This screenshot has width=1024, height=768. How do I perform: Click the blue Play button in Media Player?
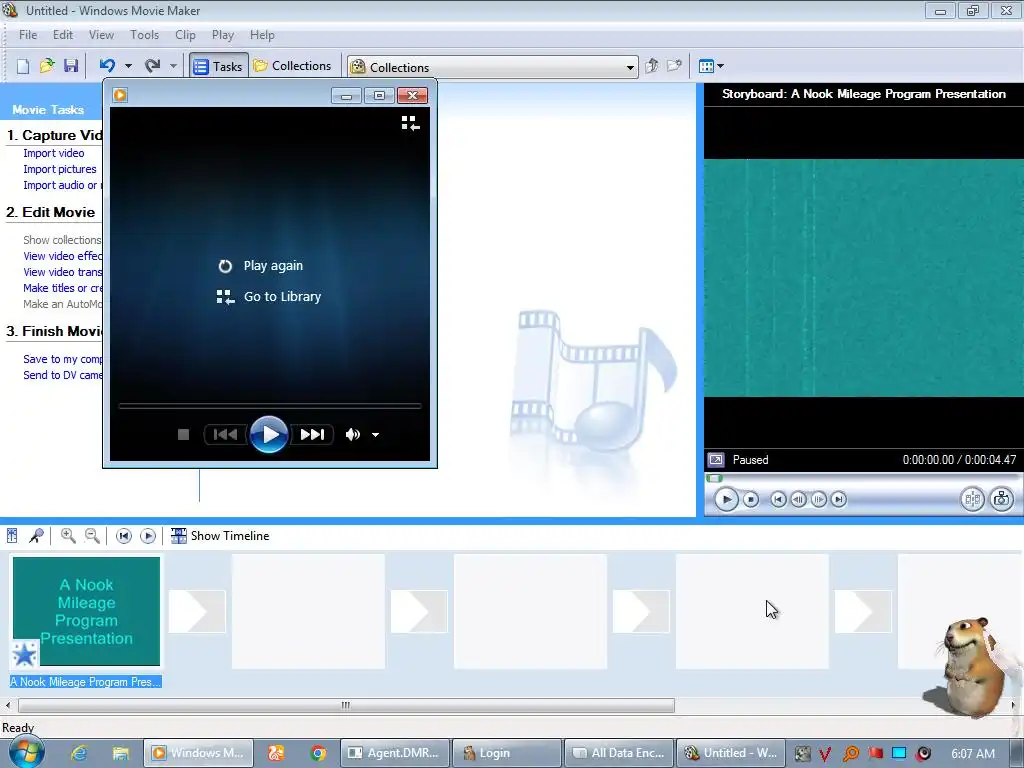(x=269, y=434)
